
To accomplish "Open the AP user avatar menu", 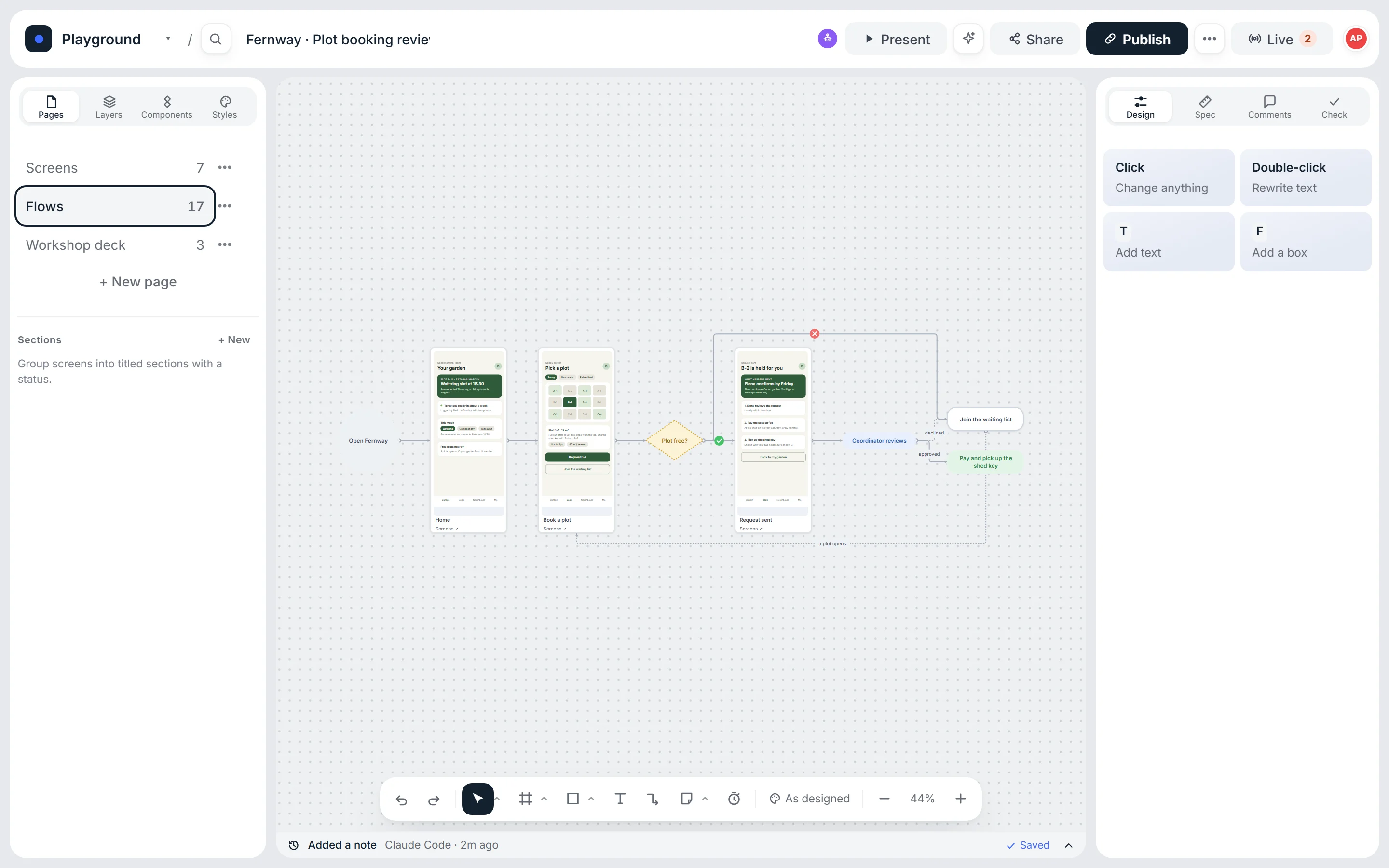I will point(1356,39).
